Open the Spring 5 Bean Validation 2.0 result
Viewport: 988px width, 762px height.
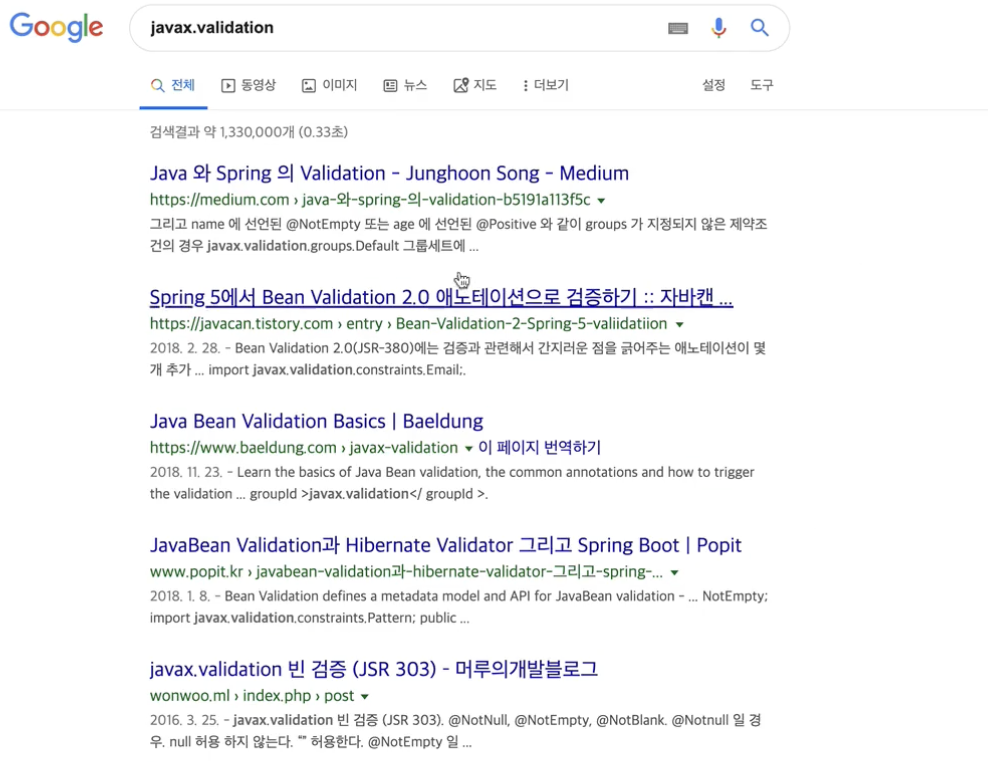pyautogui.click(x=441, y=297)
